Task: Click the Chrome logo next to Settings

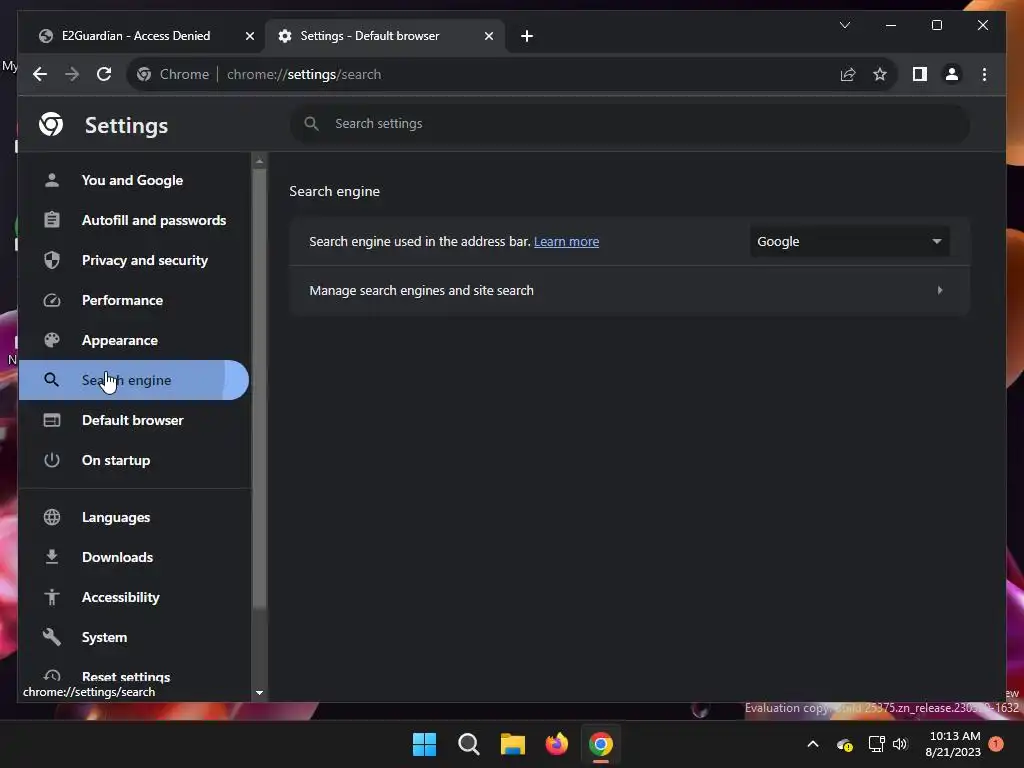Action: point(51,124)
